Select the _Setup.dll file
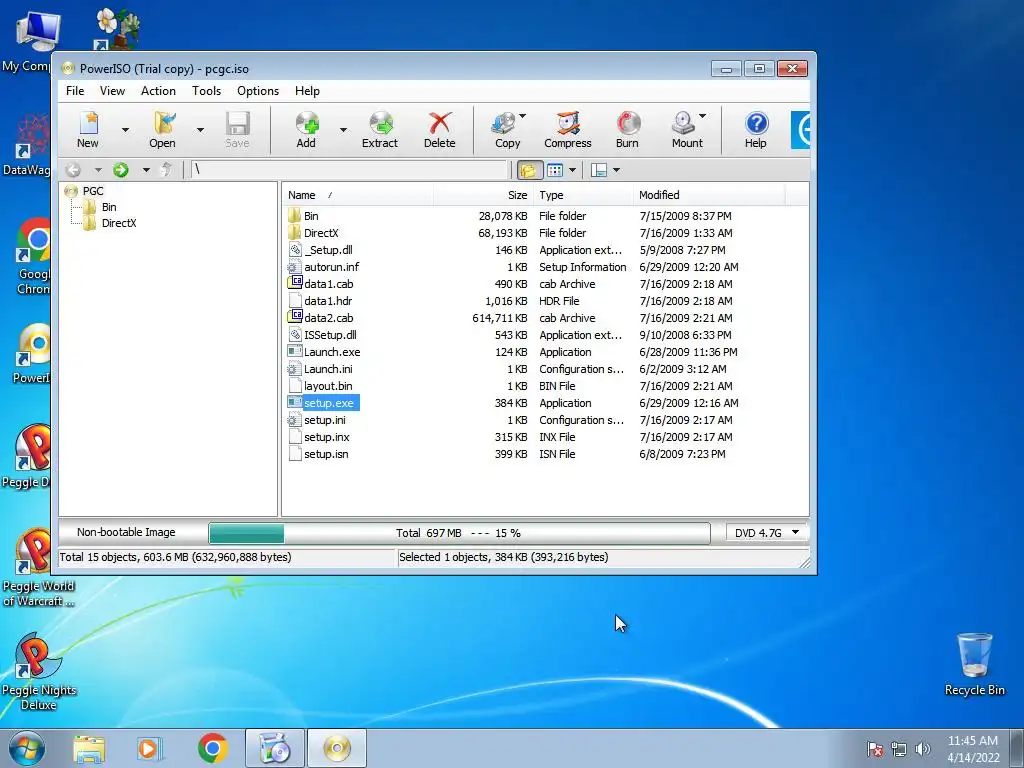The width and height of the screenshot is (1024, 768). pos(328,250)
